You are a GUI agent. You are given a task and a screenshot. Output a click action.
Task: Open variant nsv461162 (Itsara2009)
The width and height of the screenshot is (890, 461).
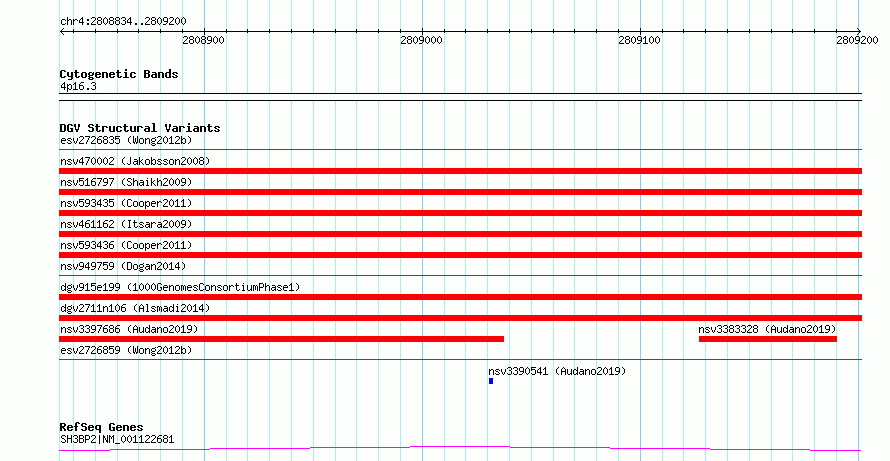pyautogui.click(x=126, y=224)
